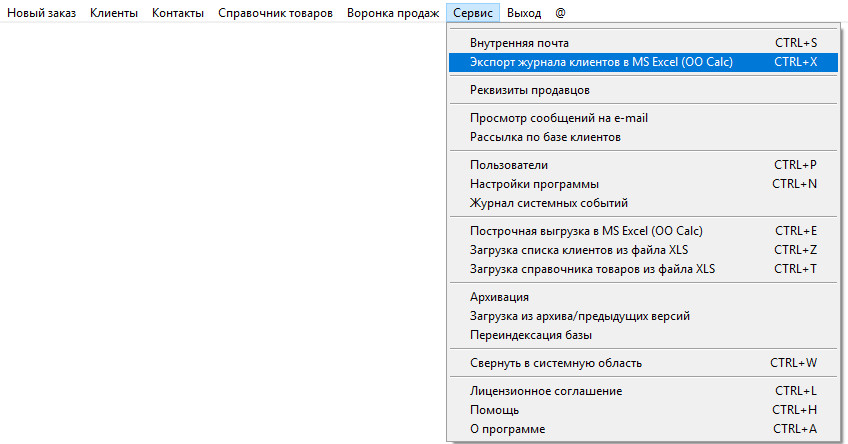
Task: Click the Контакты menu item
Action: tap(178, 13)
